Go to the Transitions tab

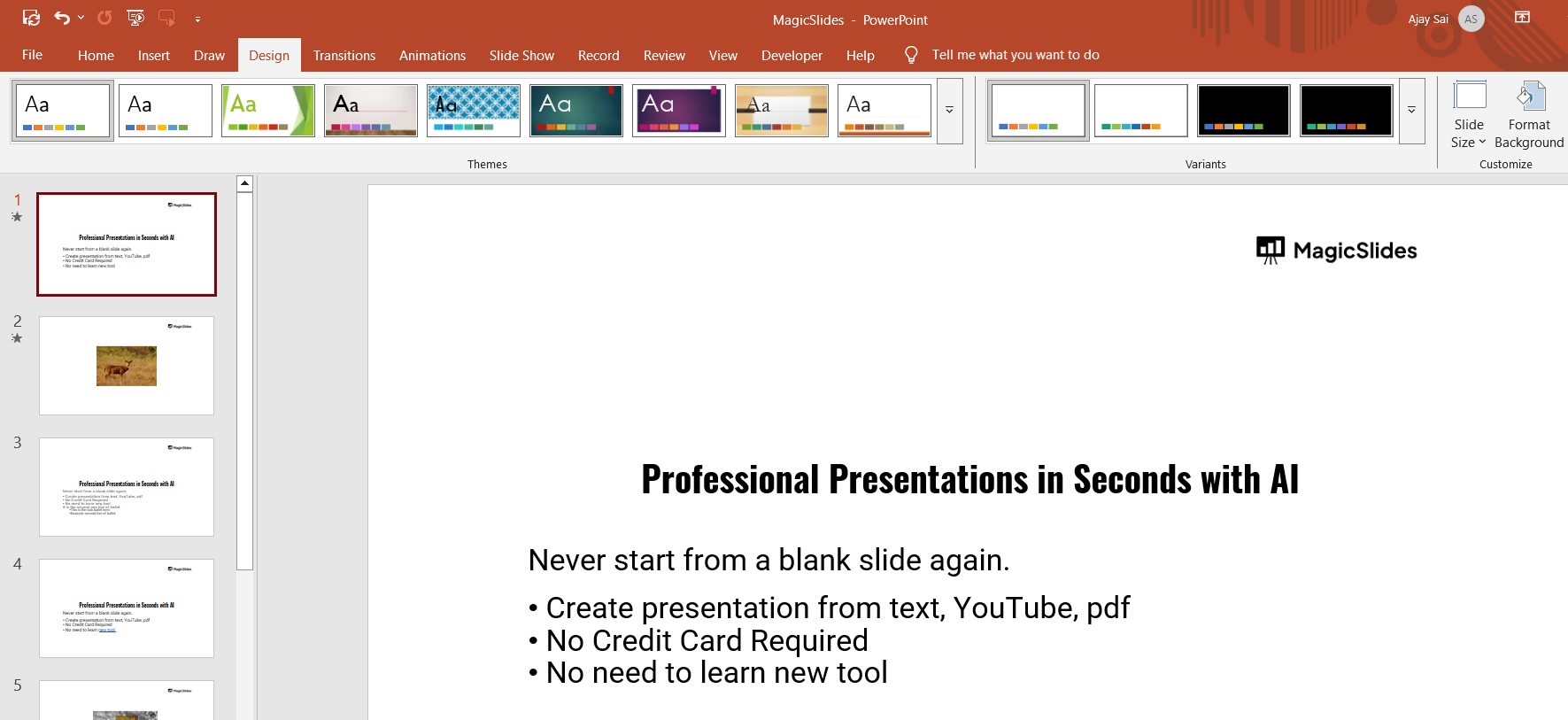click(x=344, y=55)
